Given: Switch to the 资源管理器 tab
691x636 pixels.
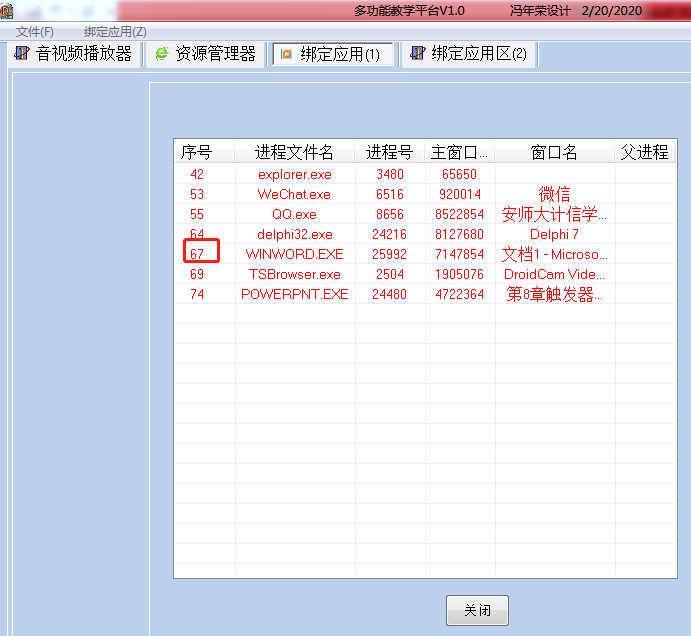Looking at the screenshot, I should coord(205,54).
